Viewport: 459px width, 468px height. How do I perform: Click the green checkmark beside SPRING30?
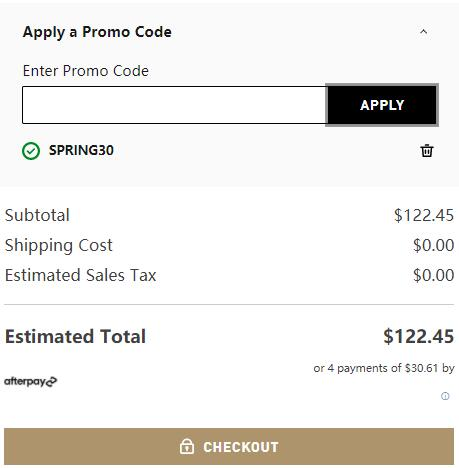(x=31, y=151)
